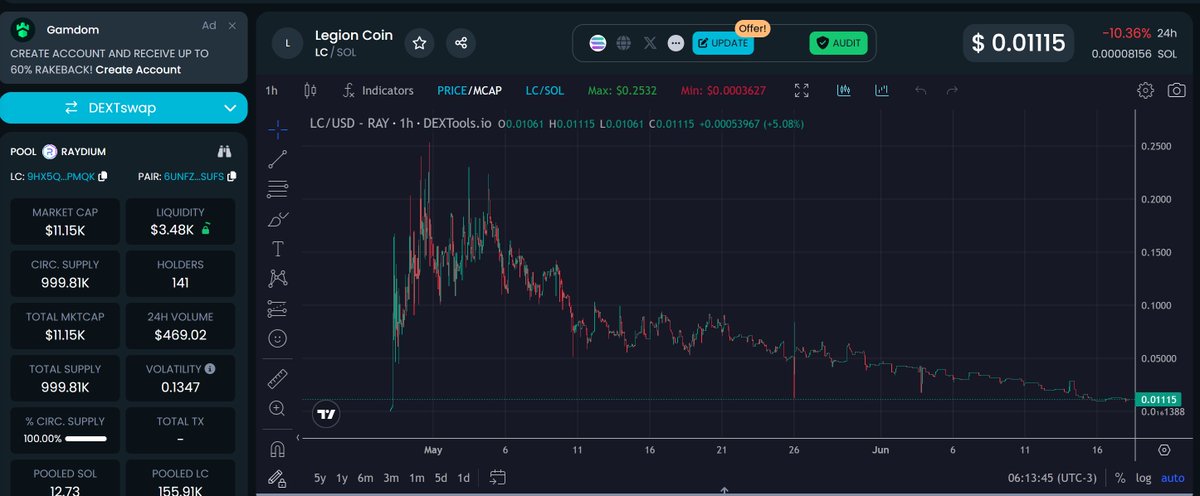Open the prediction and measurement tools
1200x496 pixels.
point(278,308)
